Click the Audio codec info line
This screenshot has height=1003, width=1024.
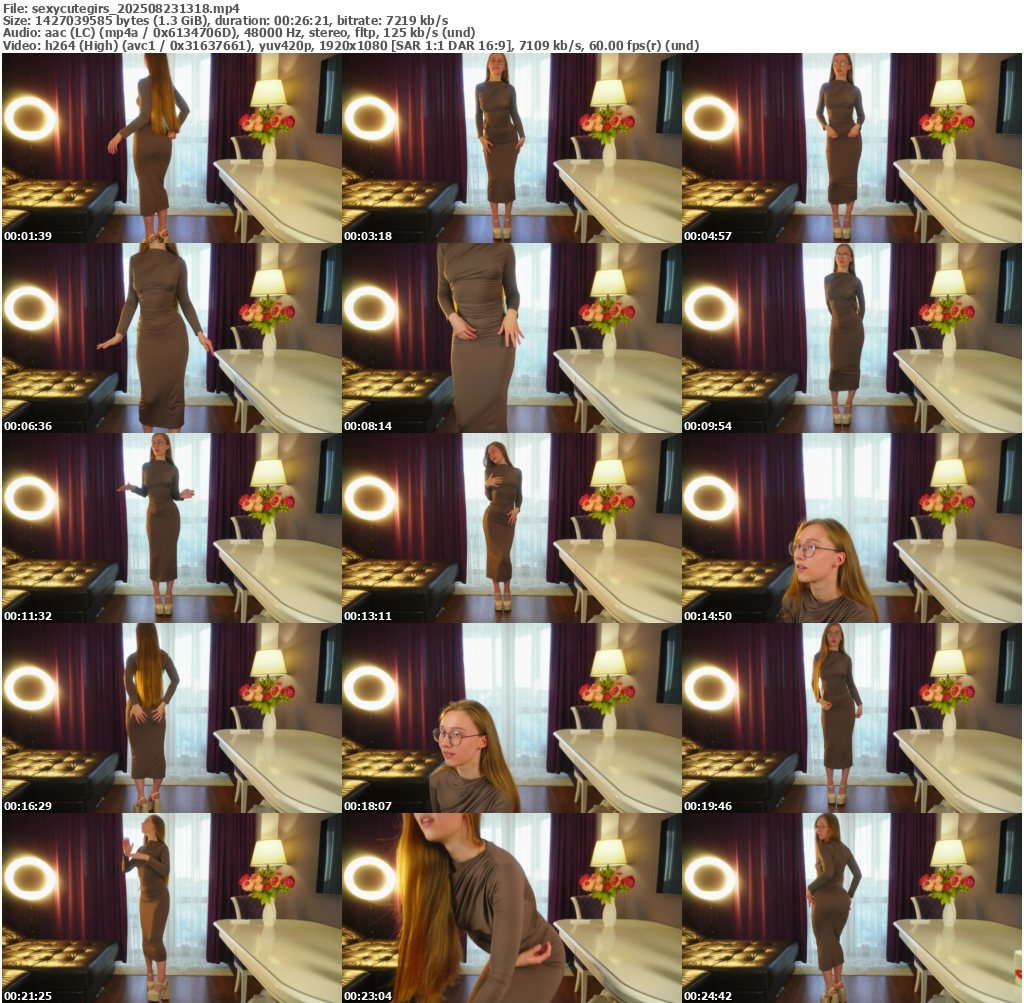(x=239, y=33)
